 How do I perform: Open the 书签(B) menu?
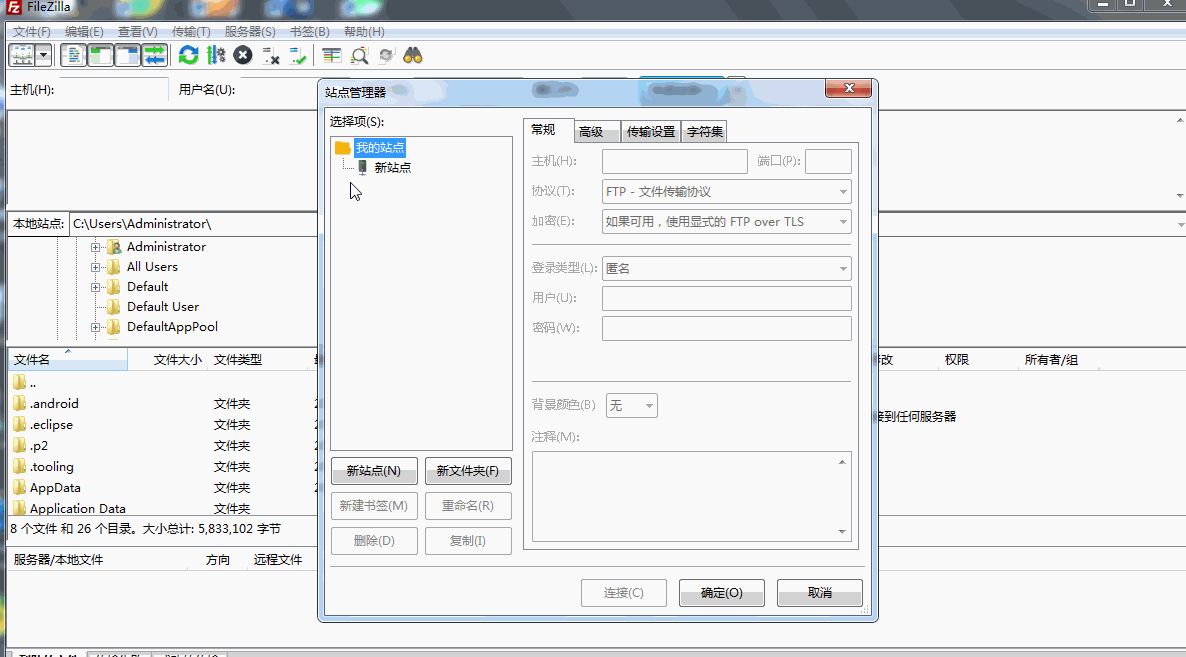[x=309, y=32]
